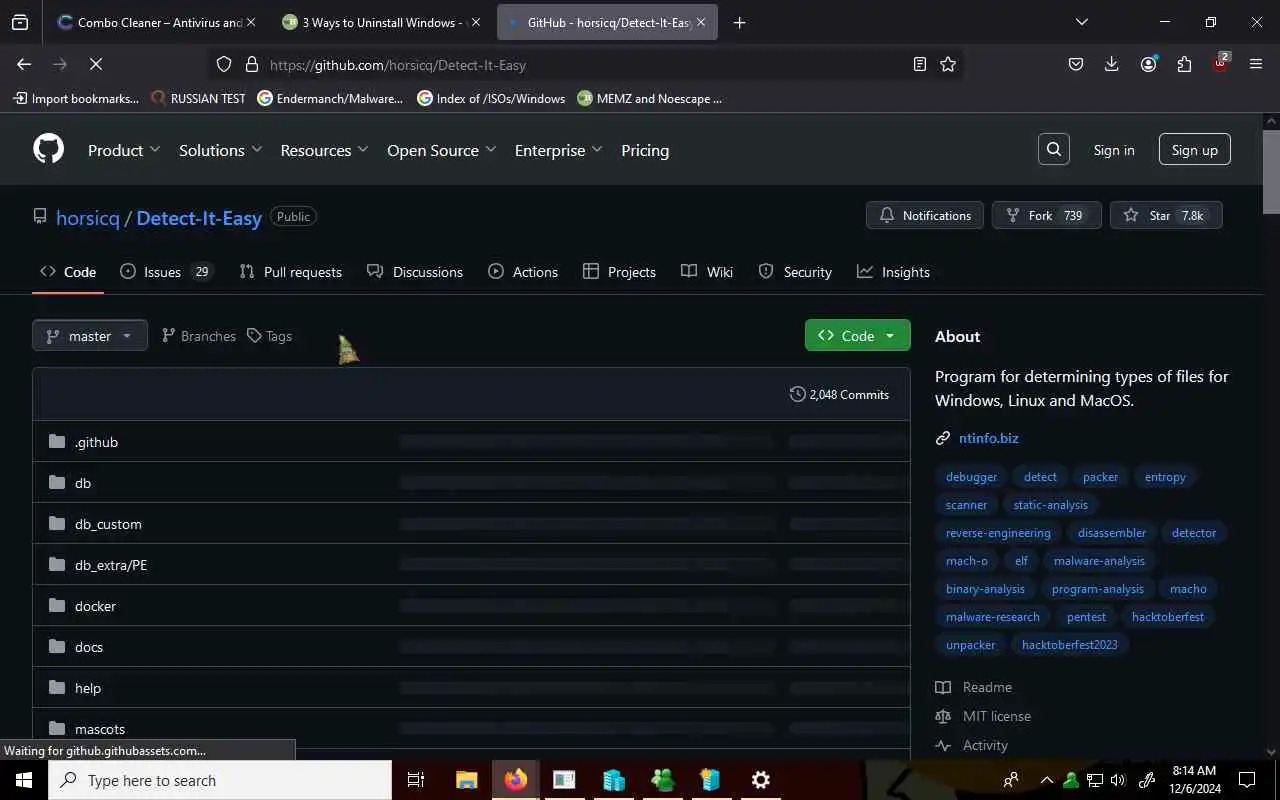Screen dimensions: 1280x800
Task: Open the mascots folder
Action: [100, 729]
